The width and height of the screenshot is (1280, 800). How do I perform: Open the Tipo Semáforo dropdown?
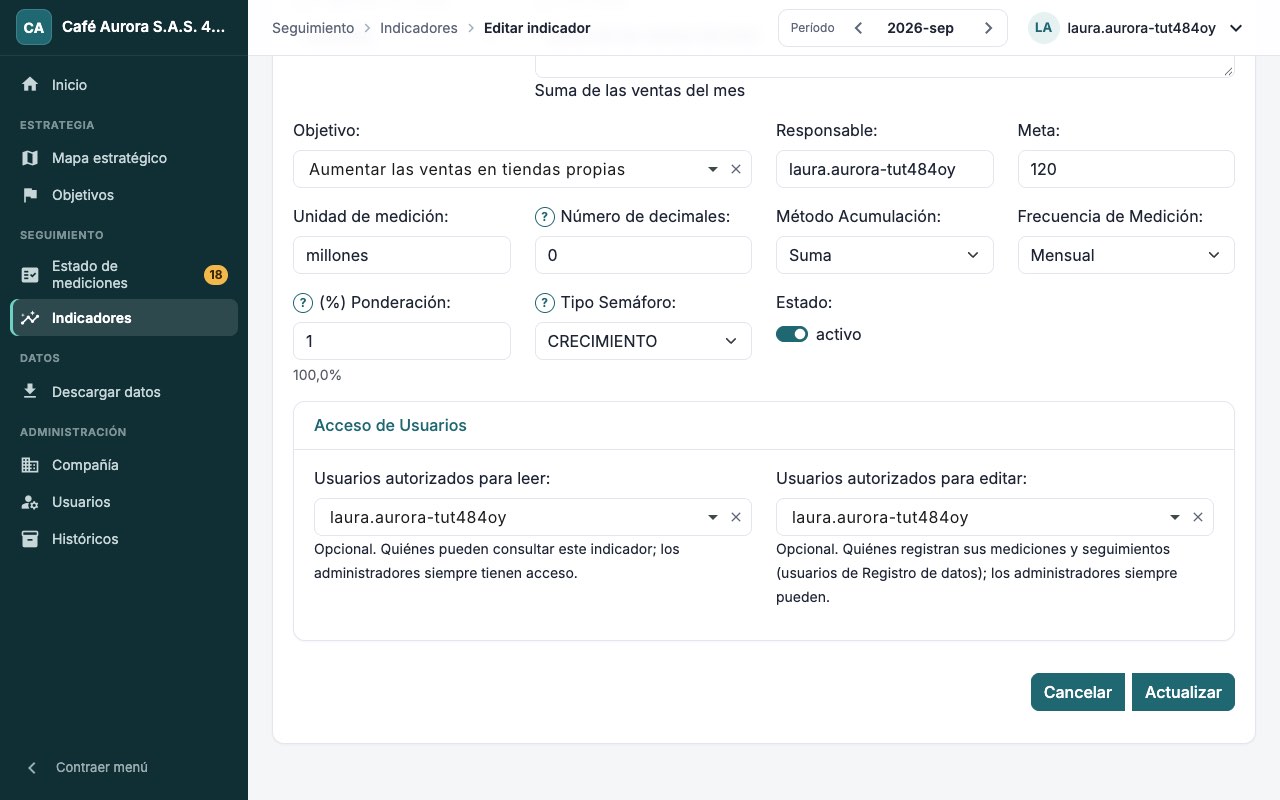(643, 341)
